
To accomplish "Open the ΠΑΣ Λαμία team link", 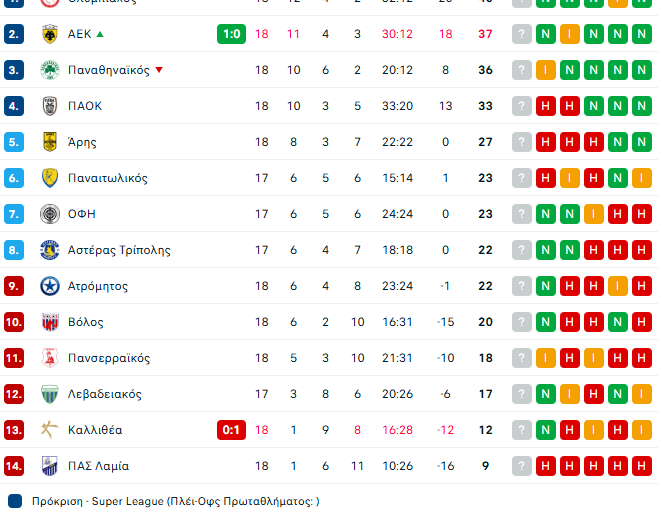I will [98, 466].
